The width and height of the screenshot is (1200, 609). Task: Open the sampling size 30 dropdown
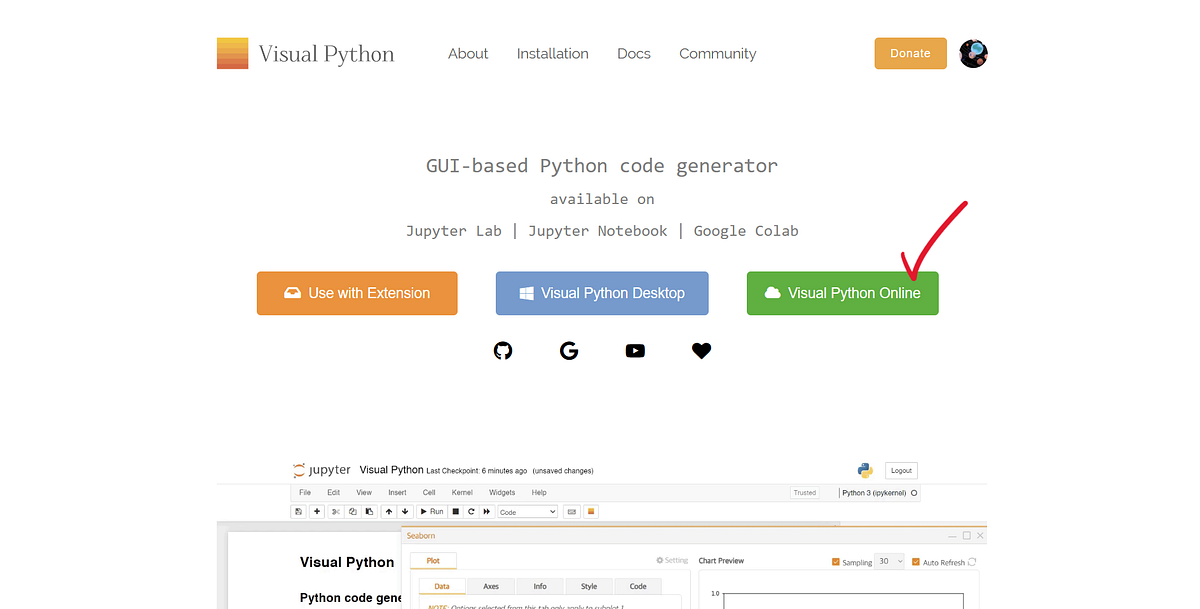890,562
